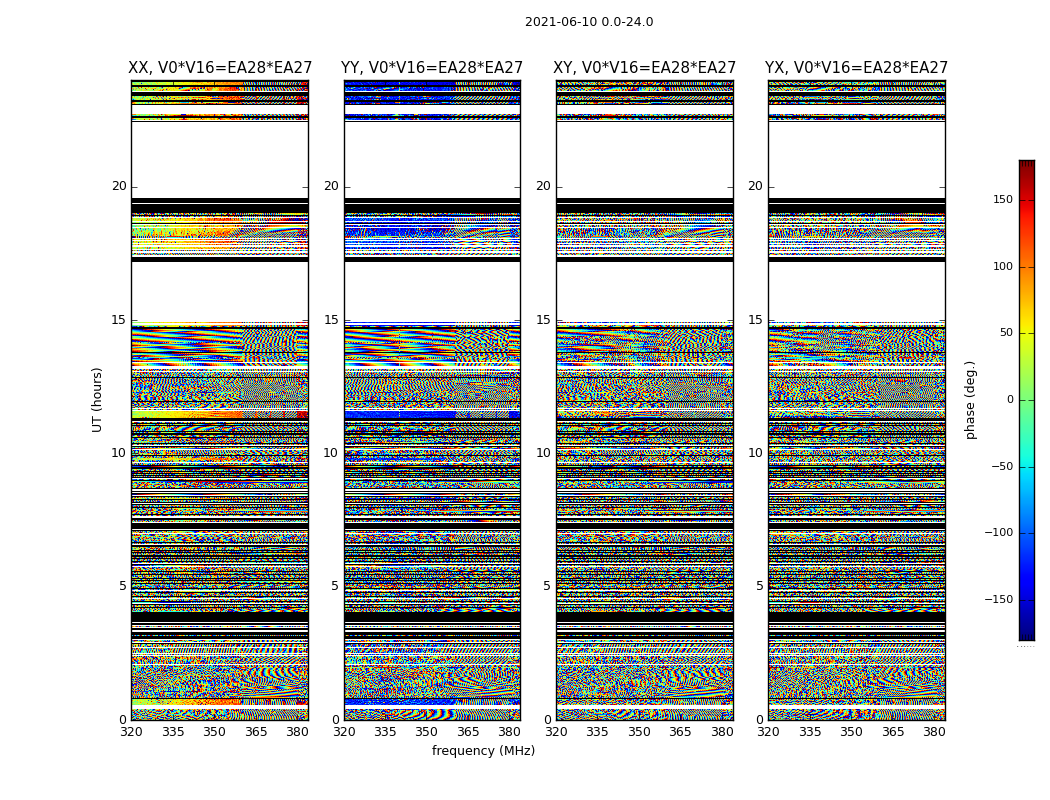Click the UT (hours) axis label

pos(97,400)
